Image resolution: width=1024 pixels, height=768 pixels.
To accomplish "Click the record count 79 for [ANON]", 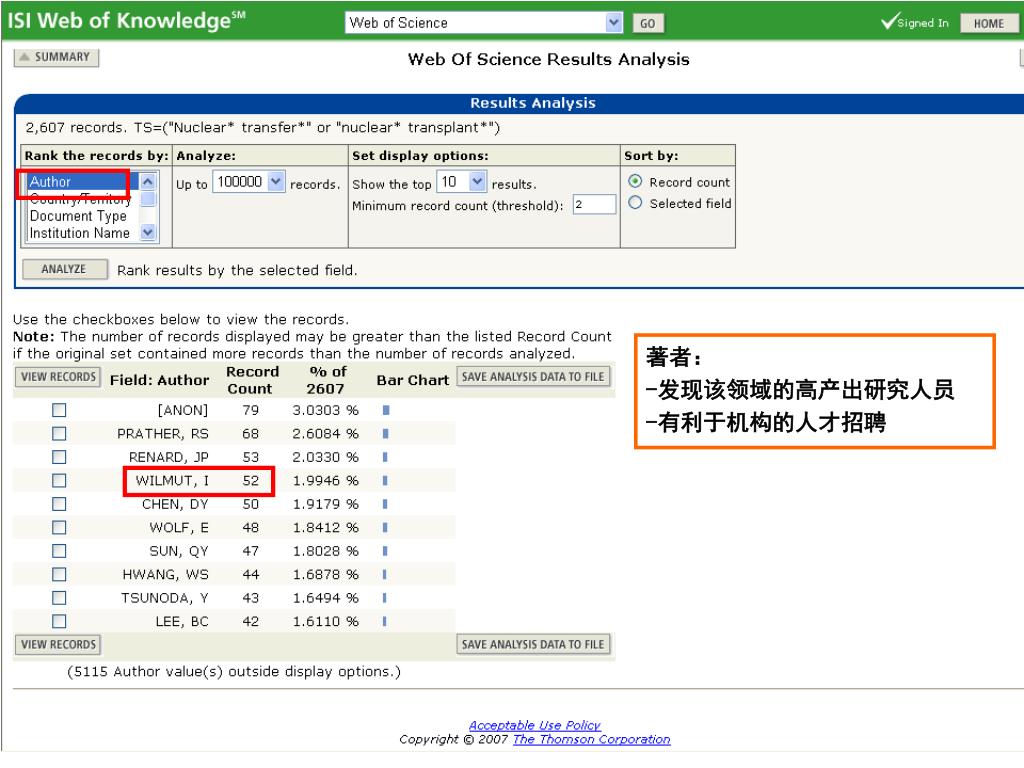I will click(x=250, y=410).
